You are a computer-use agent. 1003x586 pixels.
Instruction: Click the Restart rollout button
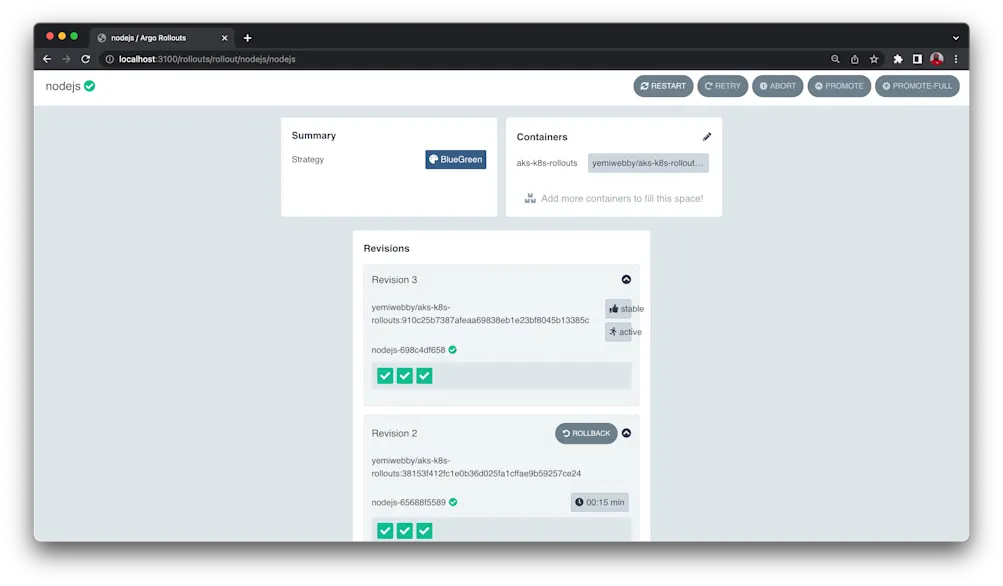(x=663, y=86)
